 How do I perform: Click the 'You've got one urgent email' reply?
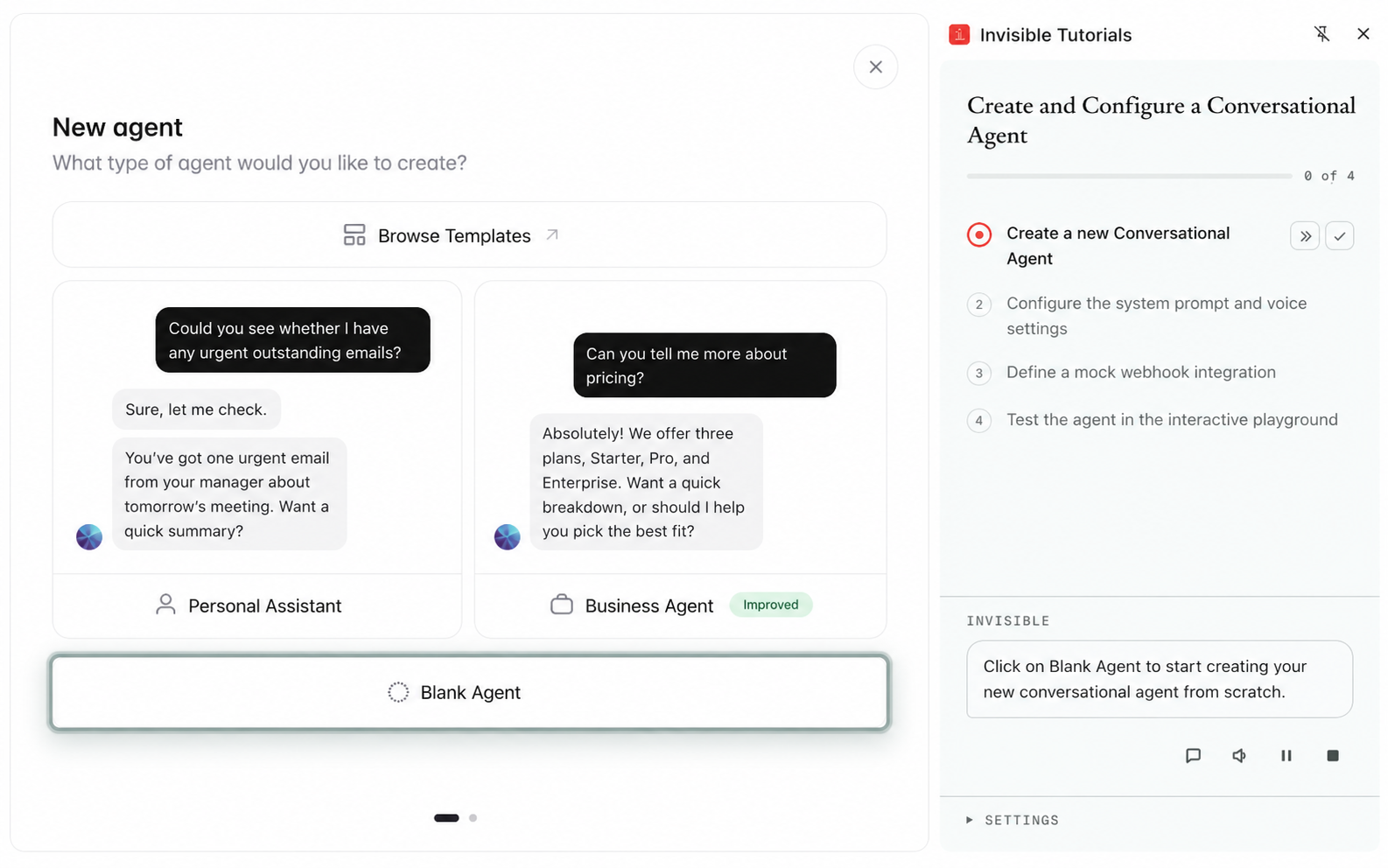pos(229,494)
